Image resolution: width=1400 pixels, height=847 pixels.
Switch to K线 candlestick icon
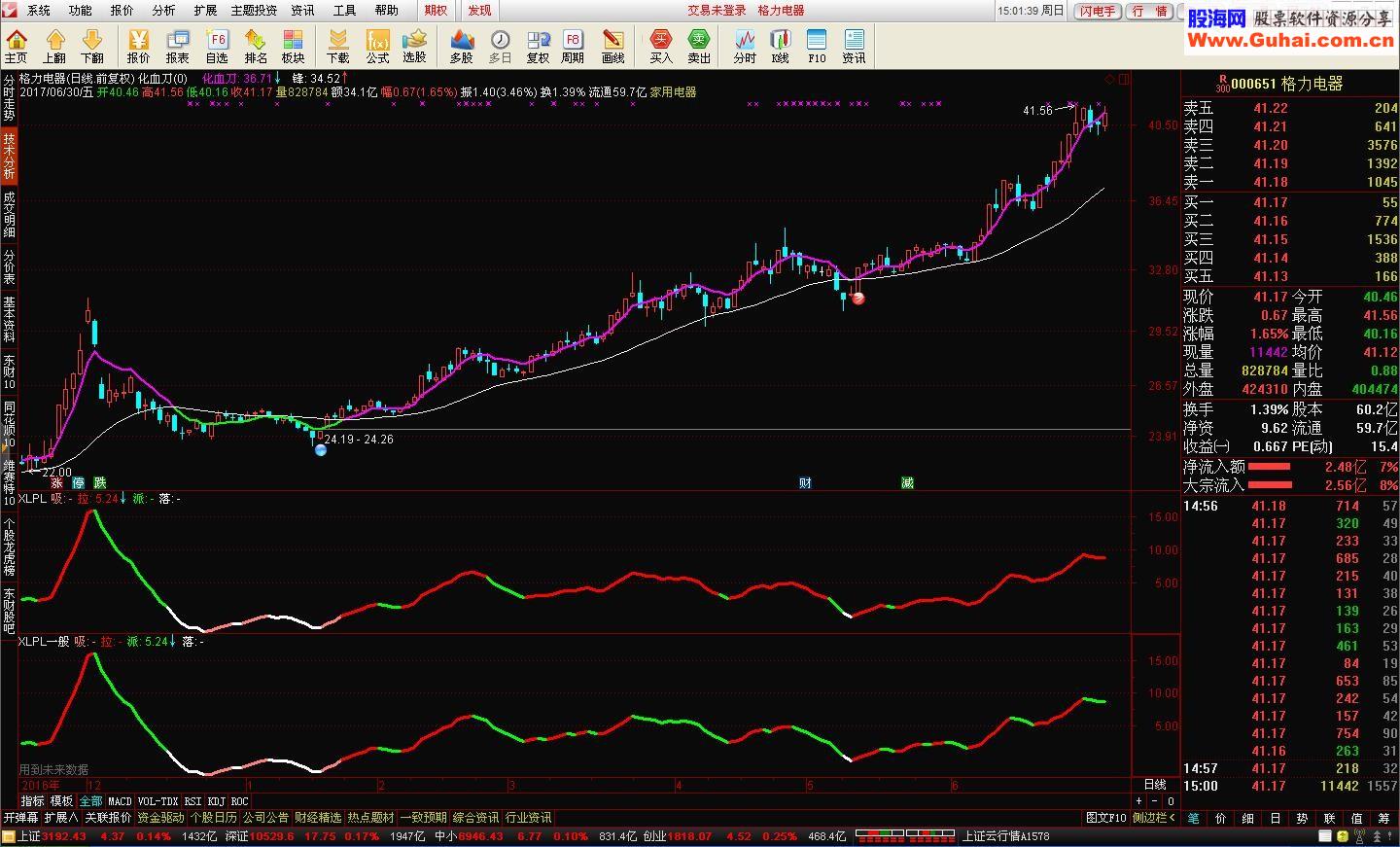coord(780,46)
